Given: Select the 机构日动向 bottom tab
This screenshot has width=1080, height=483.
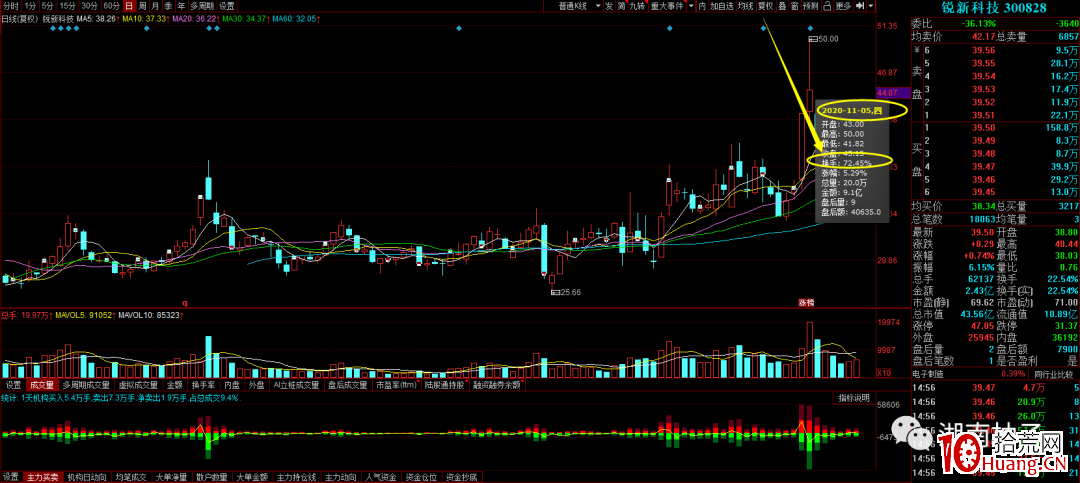Looking at the screenshot, I should 86,477.
